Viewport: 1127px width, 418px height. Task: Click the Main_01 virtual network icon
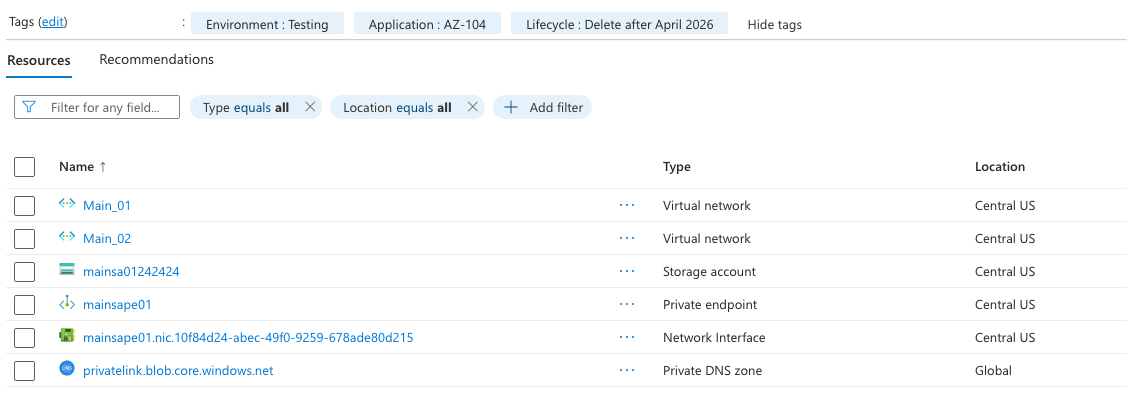67,205
